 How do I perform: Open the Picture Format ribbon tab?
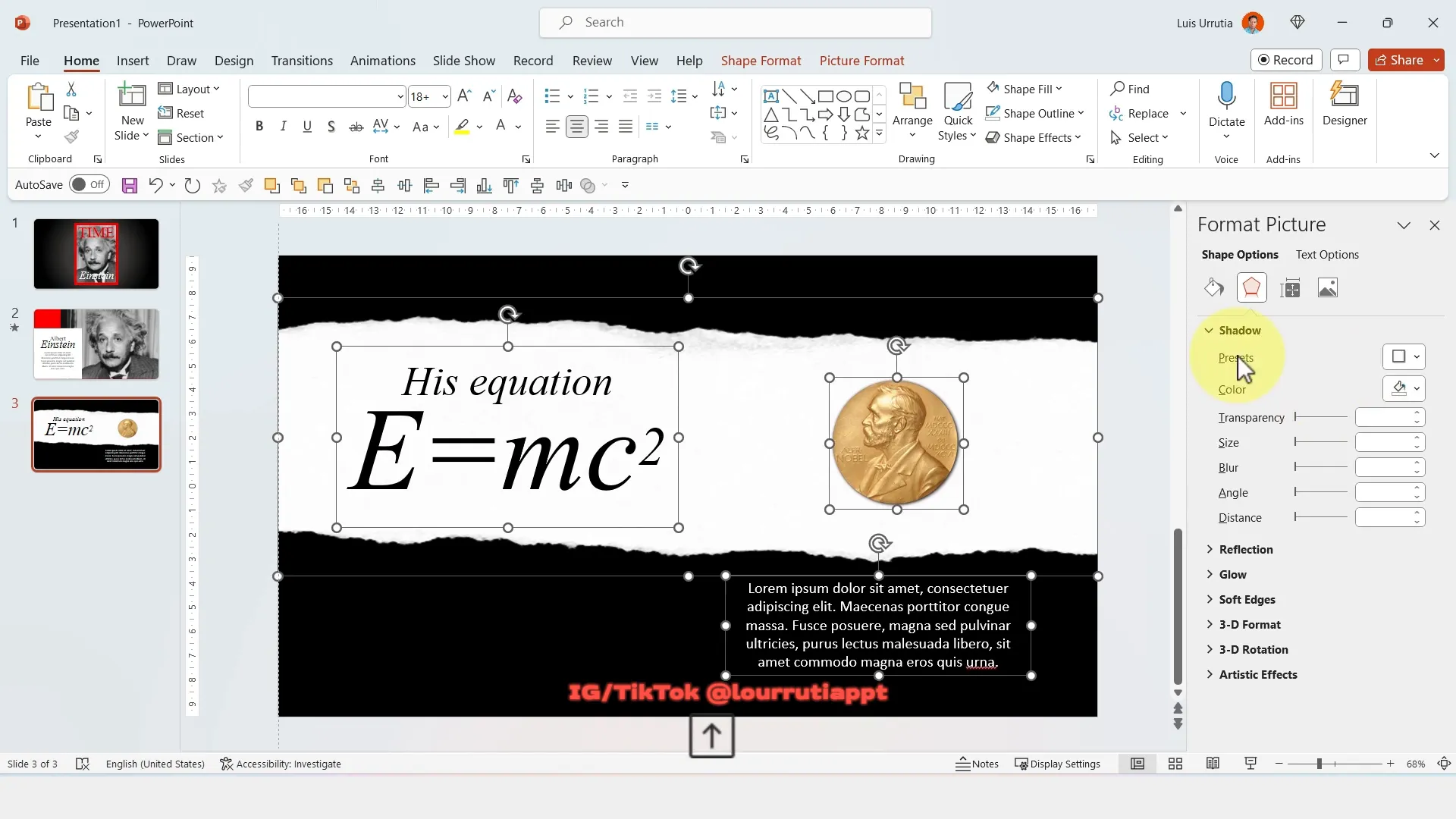(x=861, y=61)
